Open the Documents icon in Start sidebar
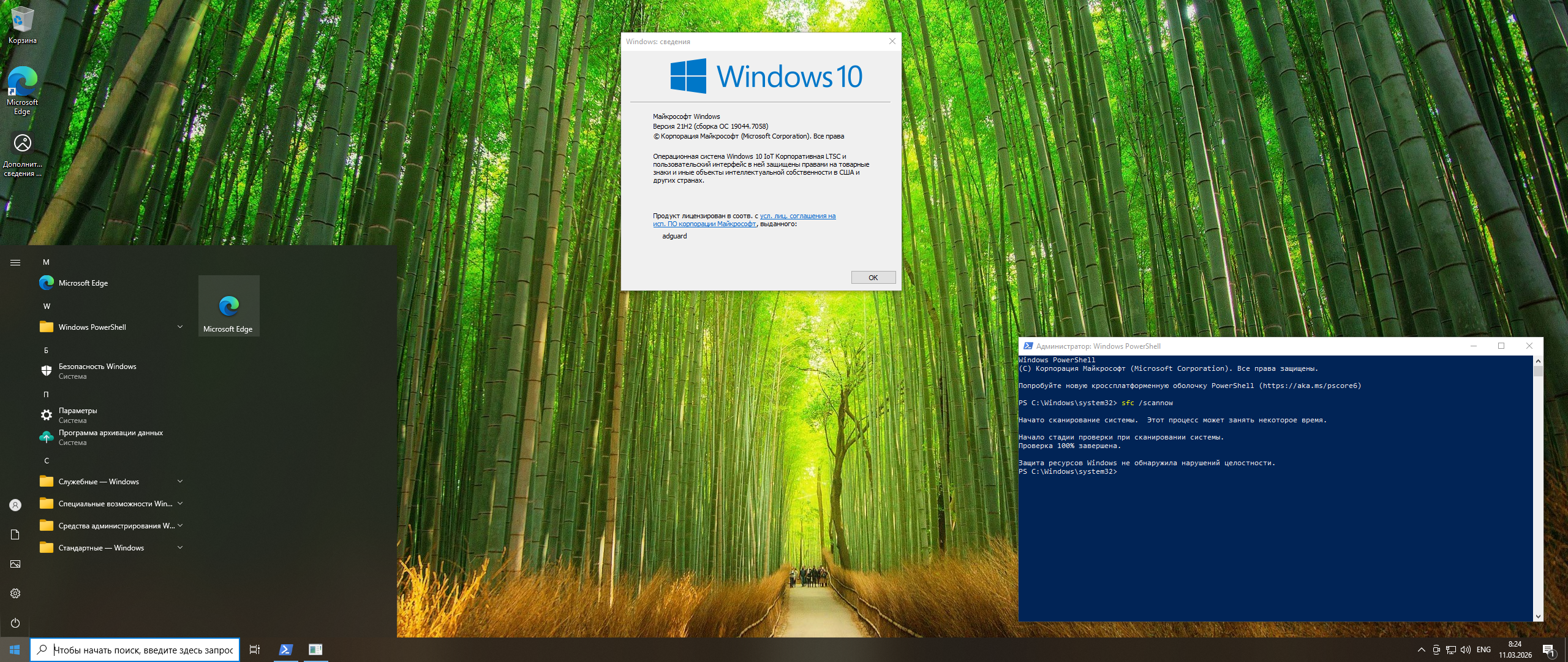Image resolution: width=1568 pixels, height=662 pixels. click(15, 535)
